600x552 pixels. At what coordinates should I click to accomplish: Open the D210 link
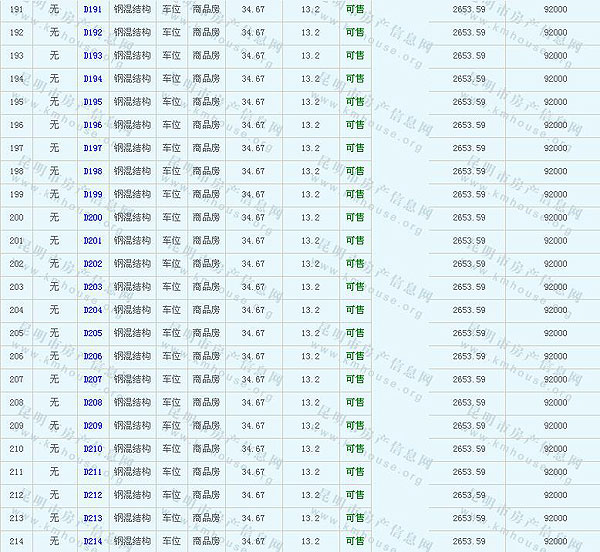(93, 449)
